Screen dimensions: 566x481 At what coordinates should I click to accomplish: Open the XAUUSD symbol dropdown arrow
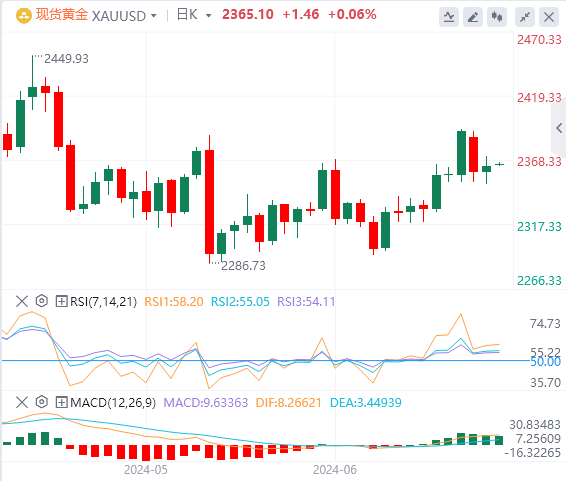[x=154, y=16]
